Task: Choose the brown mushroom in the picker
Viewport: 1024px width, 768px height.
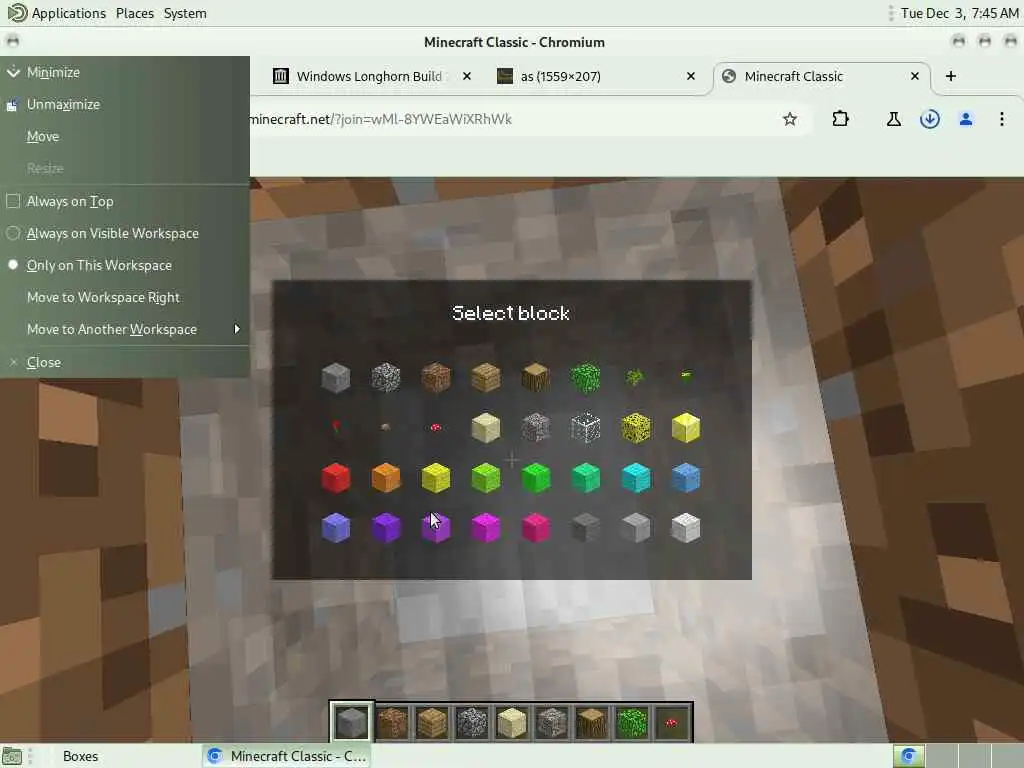Action: [385, 427]
